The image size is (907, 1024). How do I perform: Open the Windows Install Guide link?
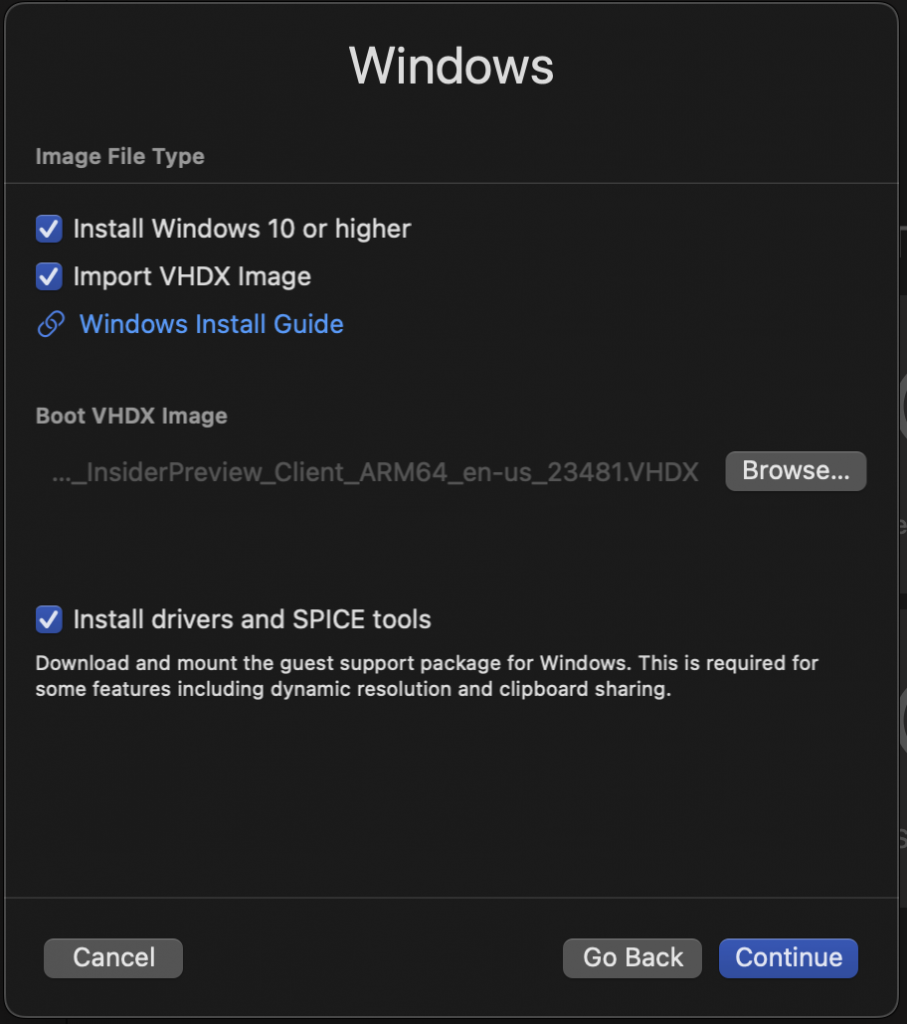[x=211, y=325]
